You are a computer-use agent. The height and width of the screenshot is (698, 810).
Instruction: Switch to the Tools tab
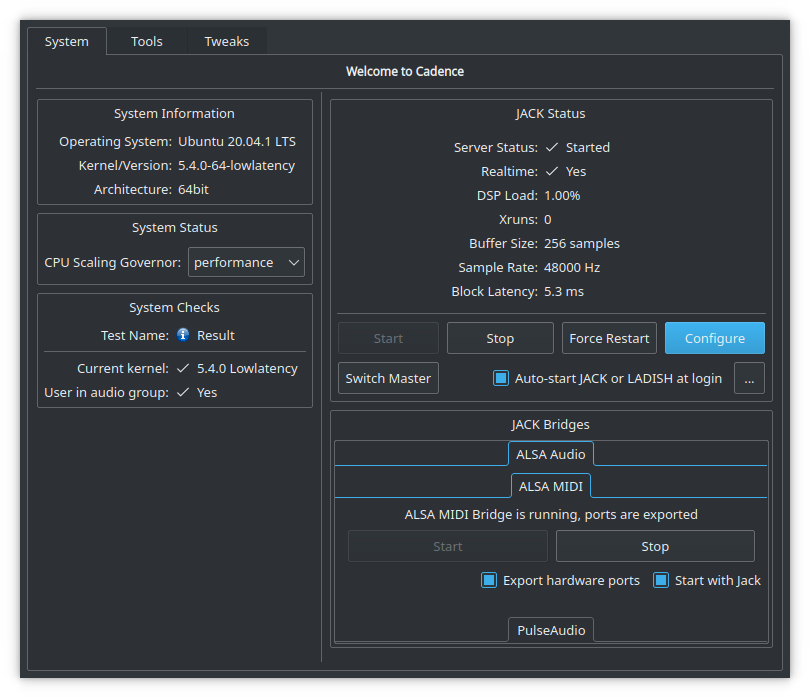tap(146, 41)
